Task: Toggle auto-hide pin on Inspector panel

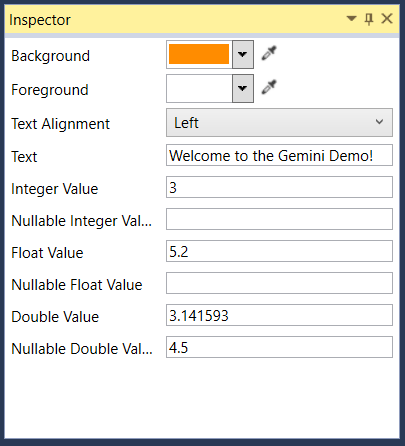Action: click(x=369, y=19)
